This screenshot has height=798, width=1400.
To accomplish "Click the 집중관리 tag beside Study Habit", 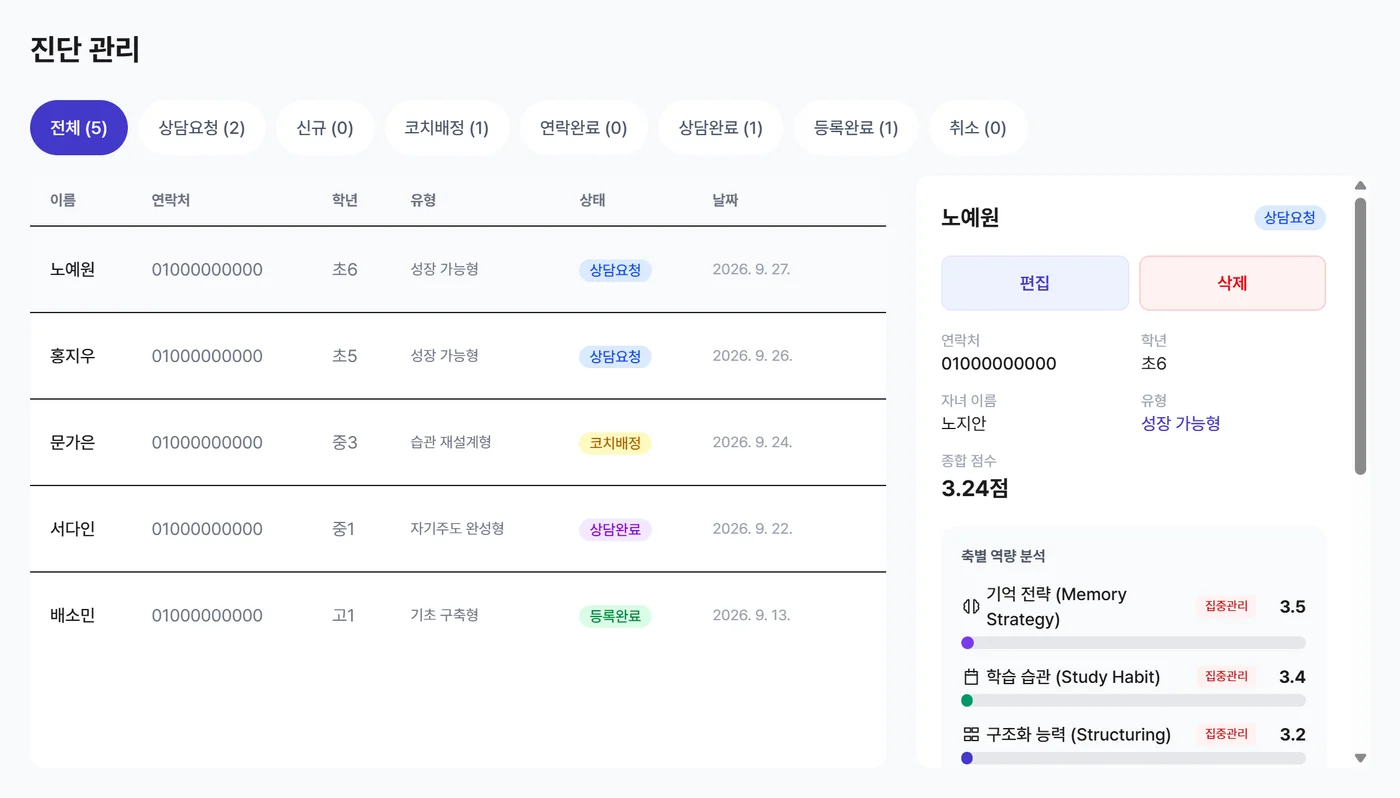I will (x=1226, y=677).
